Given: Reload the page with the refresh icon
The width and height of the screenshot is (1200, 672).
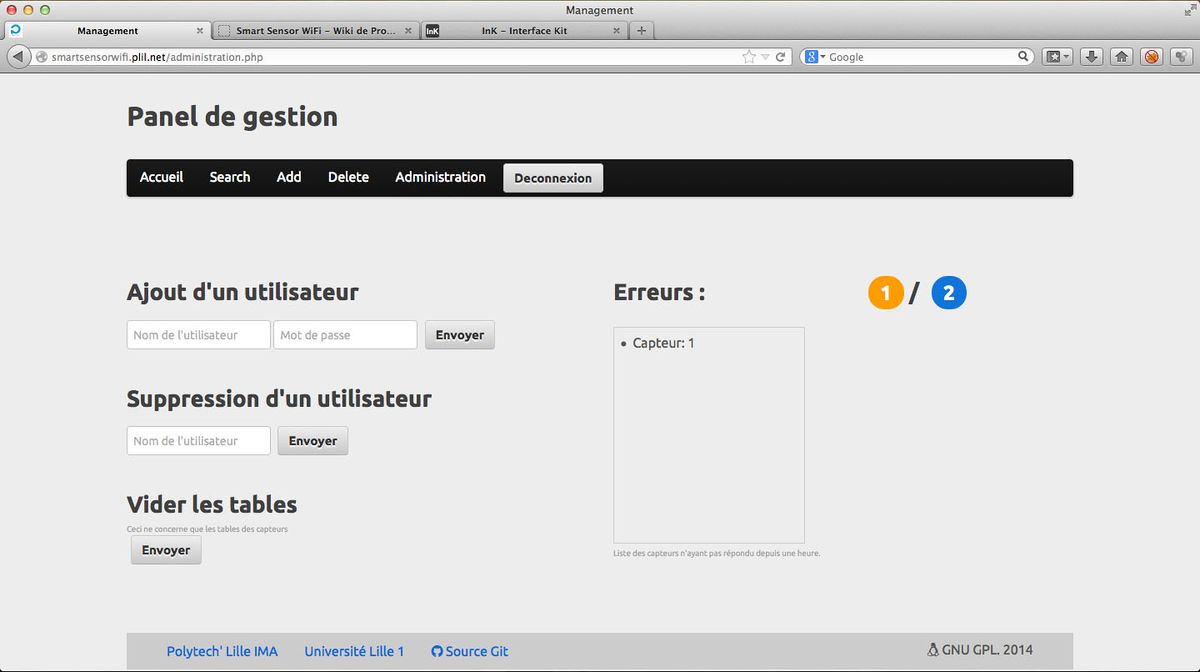Looking at the screenshot, I should coord(781,57).
